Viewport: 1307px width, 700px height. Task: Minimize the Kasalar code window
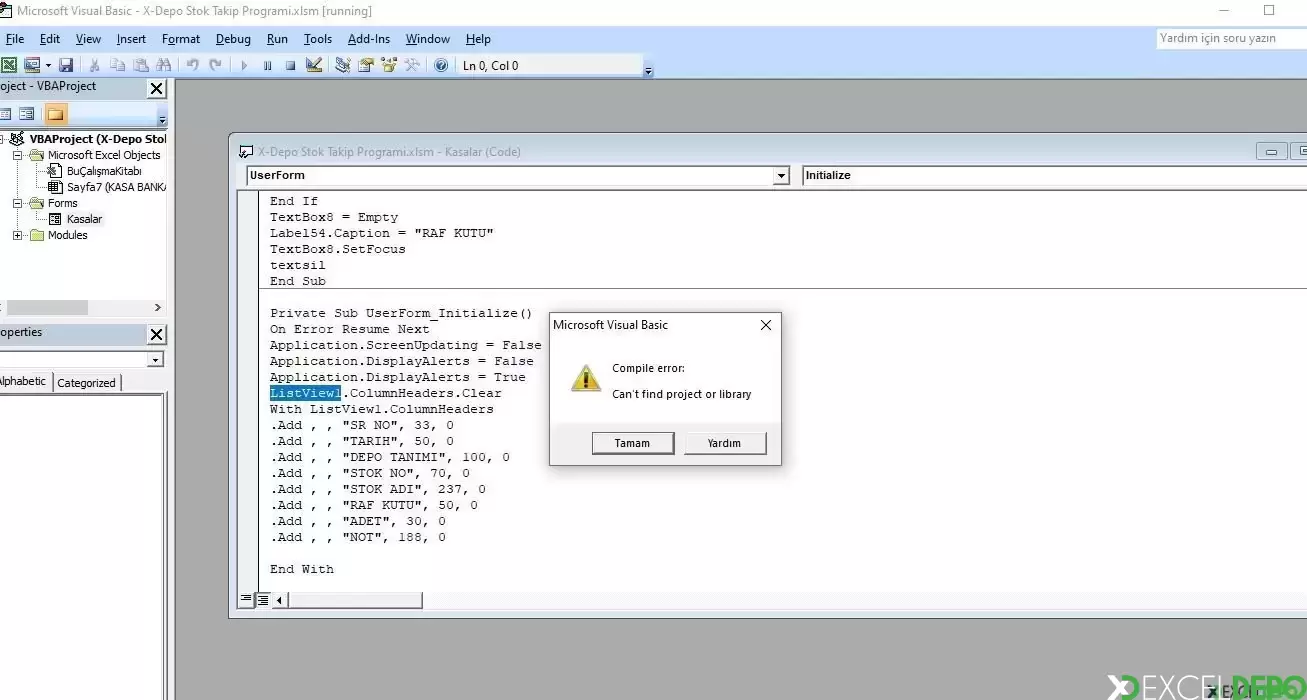click(1271, 152)
